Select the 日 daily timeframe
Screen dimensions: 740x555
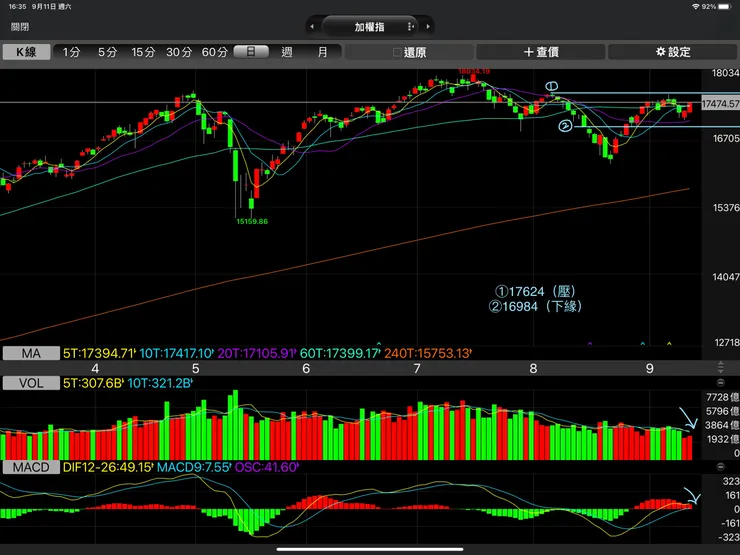(251, 52)
